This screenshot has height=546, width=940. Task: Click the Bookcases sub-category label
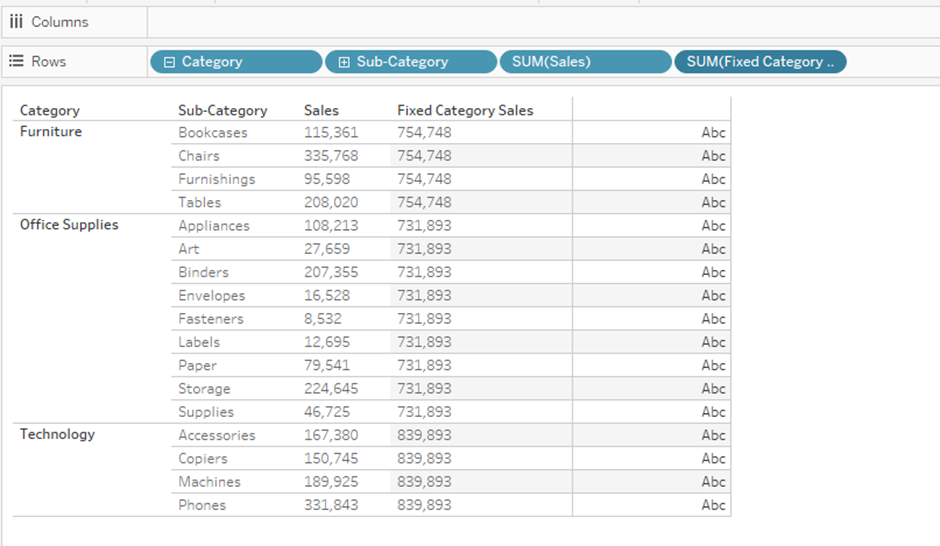(x=212, y=132)
